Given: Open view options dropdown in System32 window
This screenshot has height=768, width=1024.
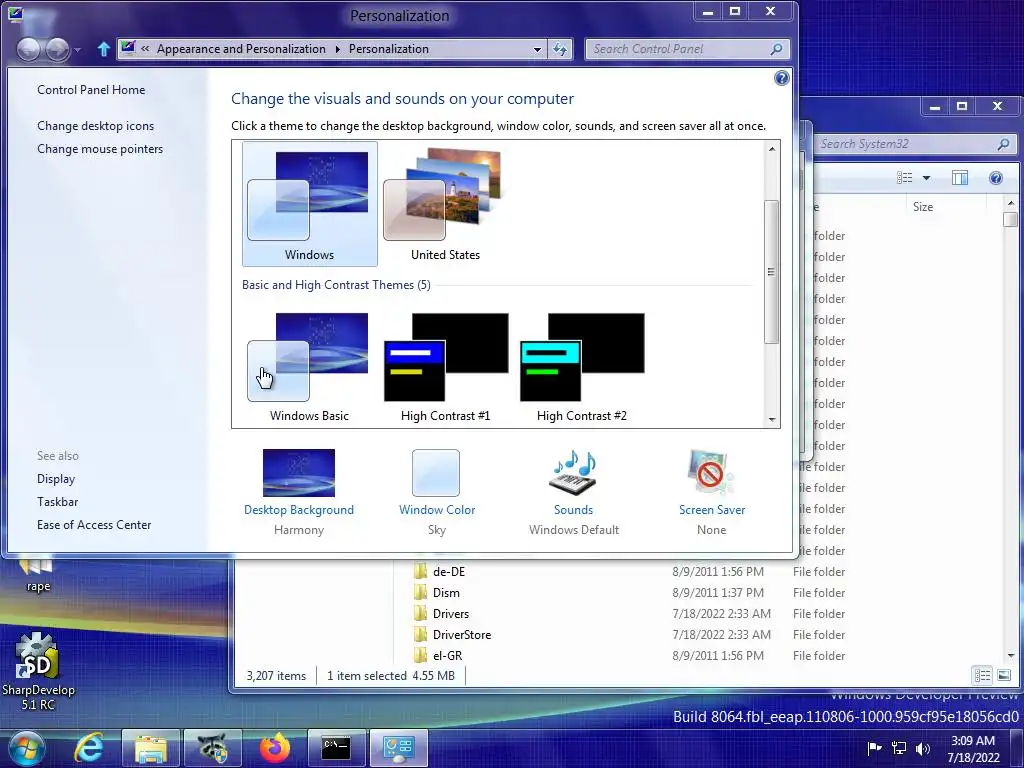Looking at the screenshot, I should (926, 178).
